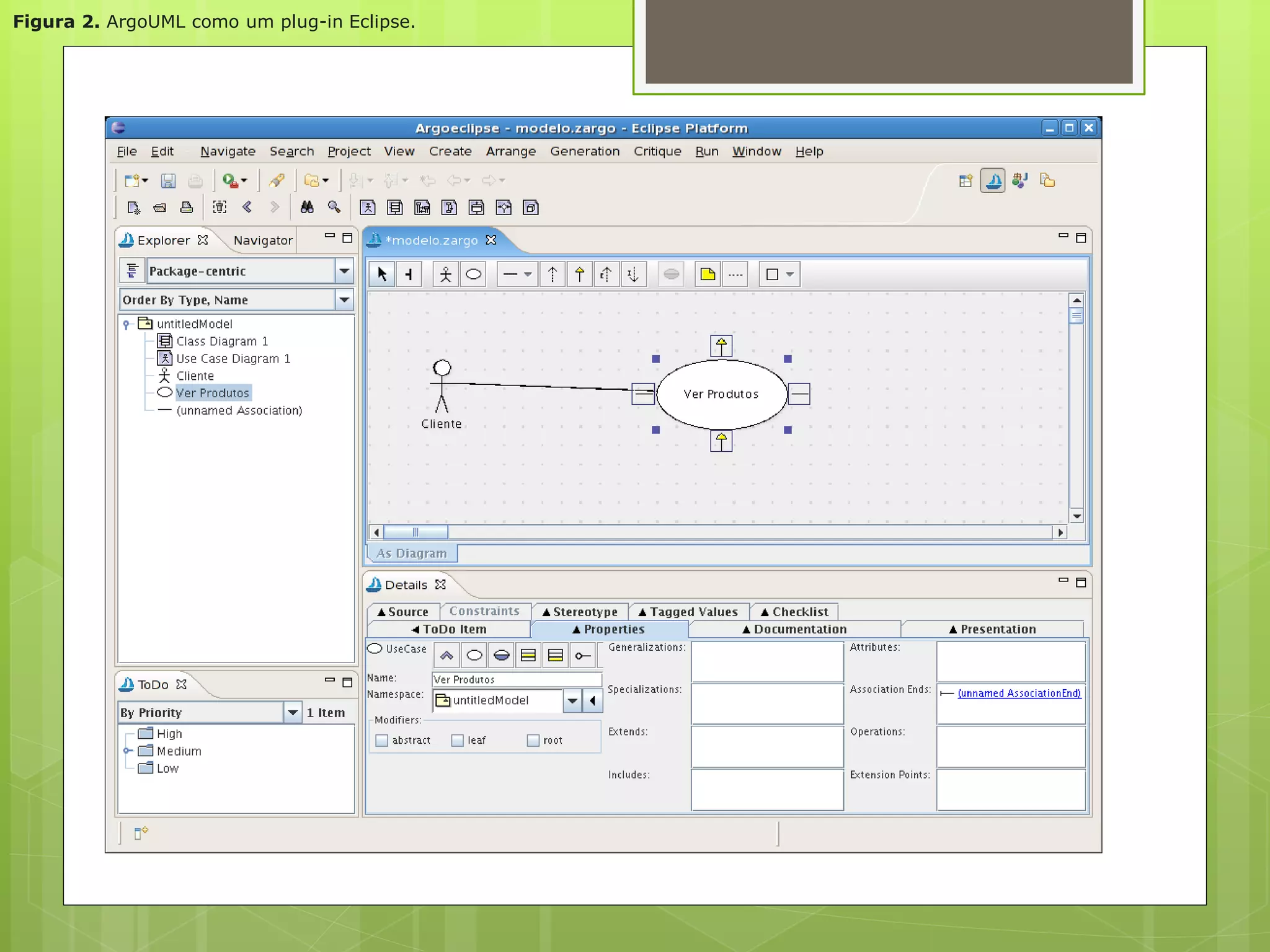Click the Name field containing Ver Produtos
This screenshot has height=952, width=1270.
tap(517, 680)
